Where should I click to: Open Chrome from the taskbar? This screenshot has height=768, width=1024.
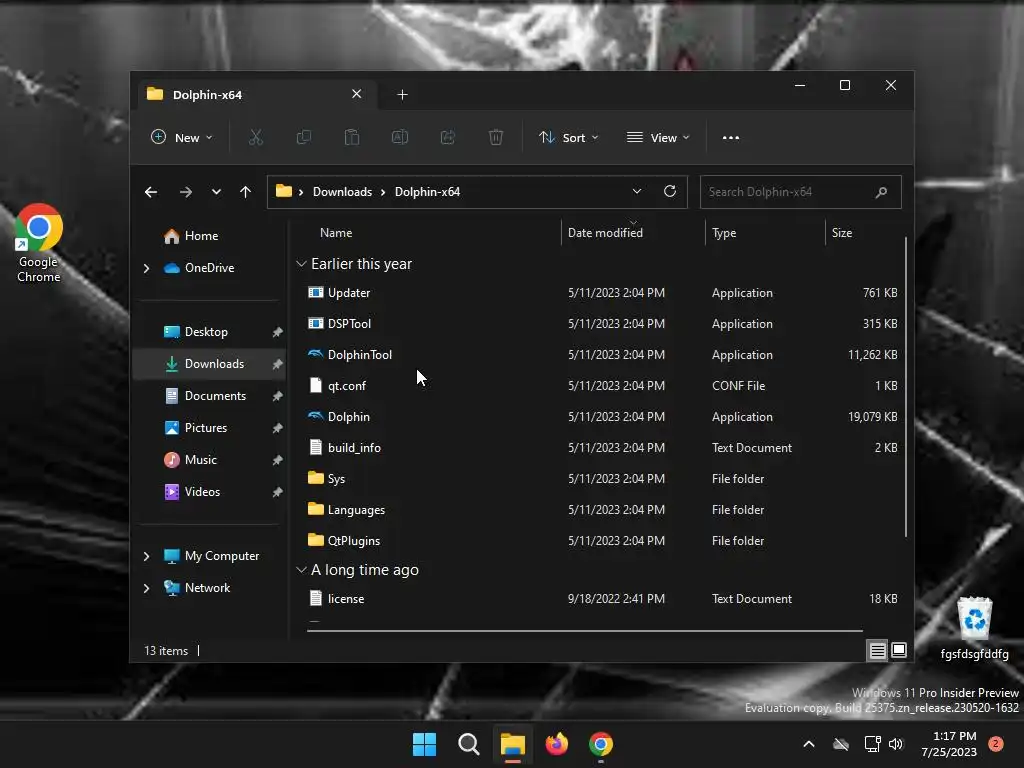[x=601, y=744]
